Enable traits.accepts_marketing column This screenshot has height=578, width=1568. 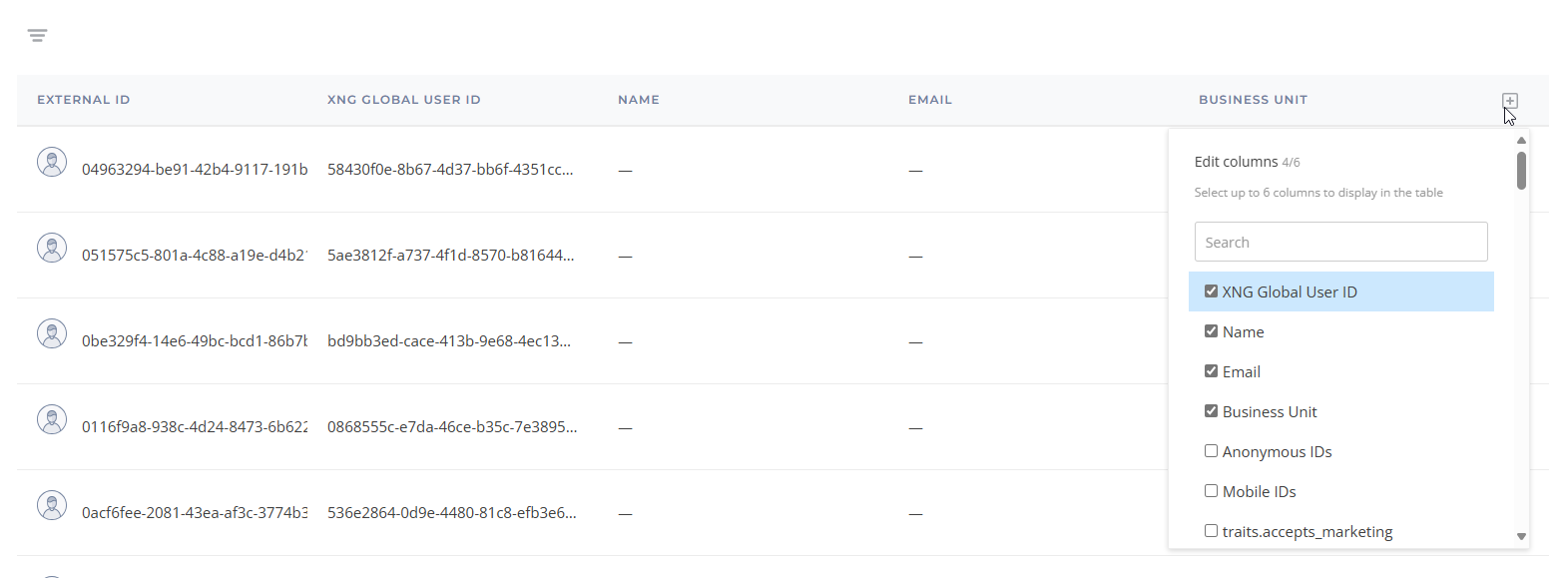pos(1211,531)
